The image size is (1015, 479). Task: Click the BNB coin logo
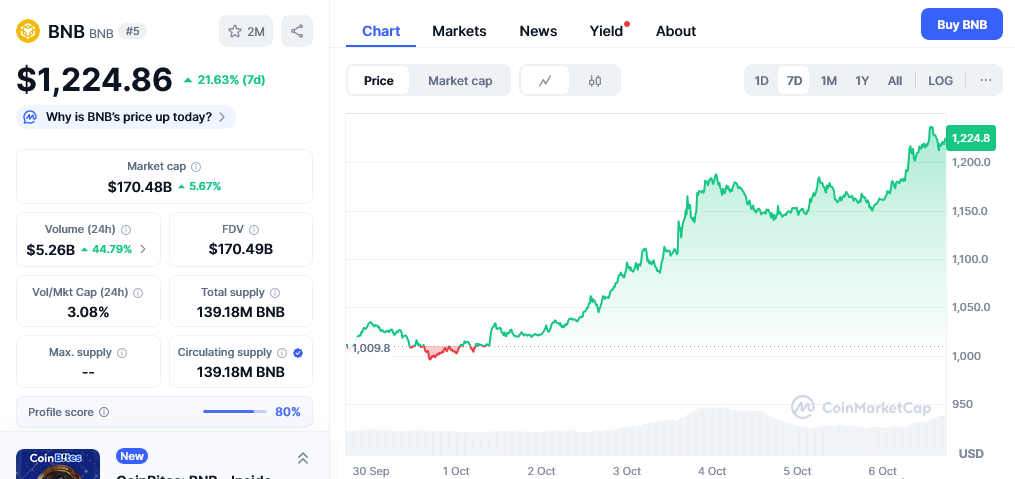(x=28, y=31)
